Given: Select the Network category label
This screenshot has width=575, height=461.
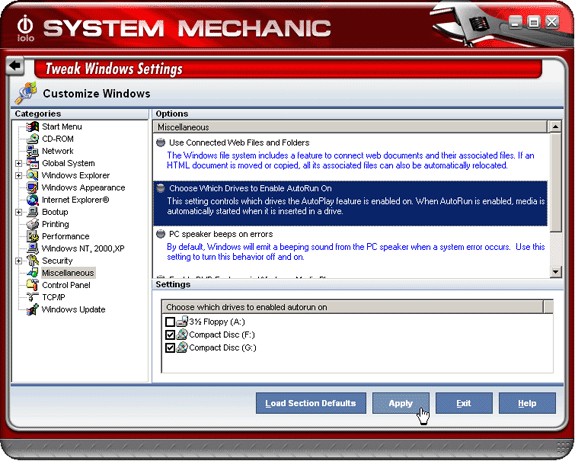Looking at the screenshot, I should [58, 151].
